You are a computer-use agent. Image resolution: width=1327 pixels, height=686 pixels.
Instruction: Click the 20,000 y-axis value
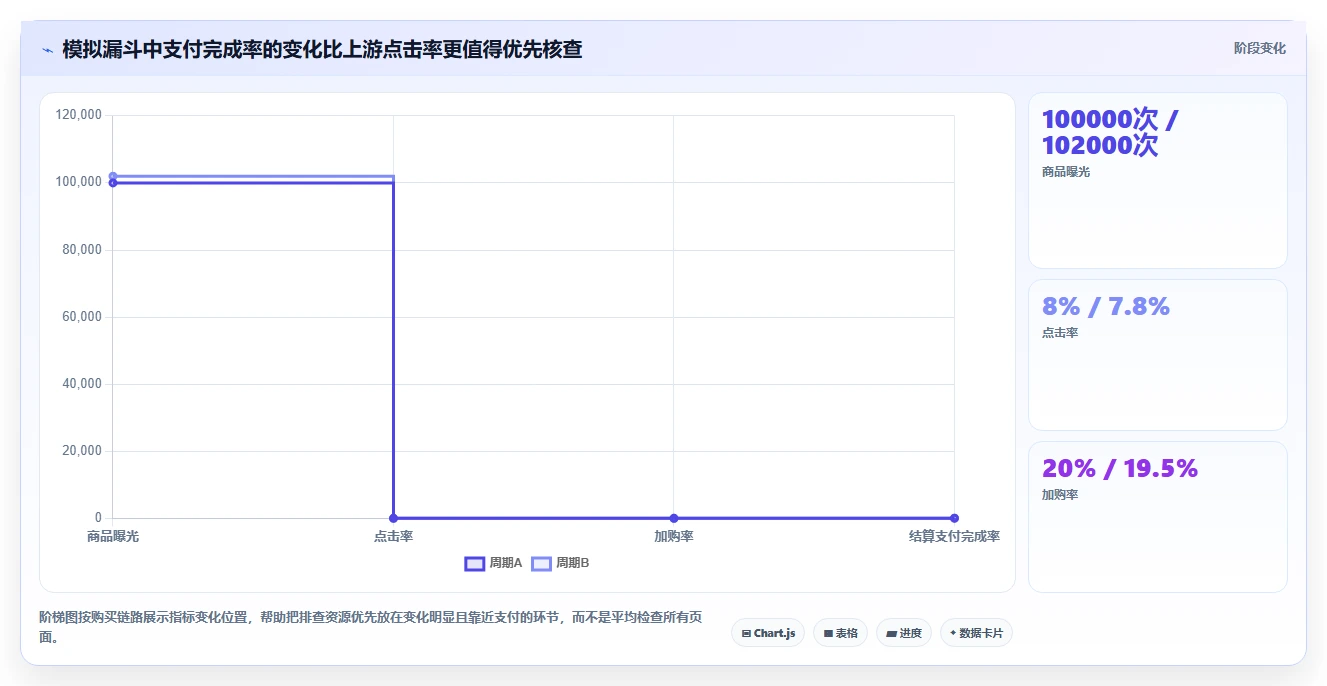point(82,451)
